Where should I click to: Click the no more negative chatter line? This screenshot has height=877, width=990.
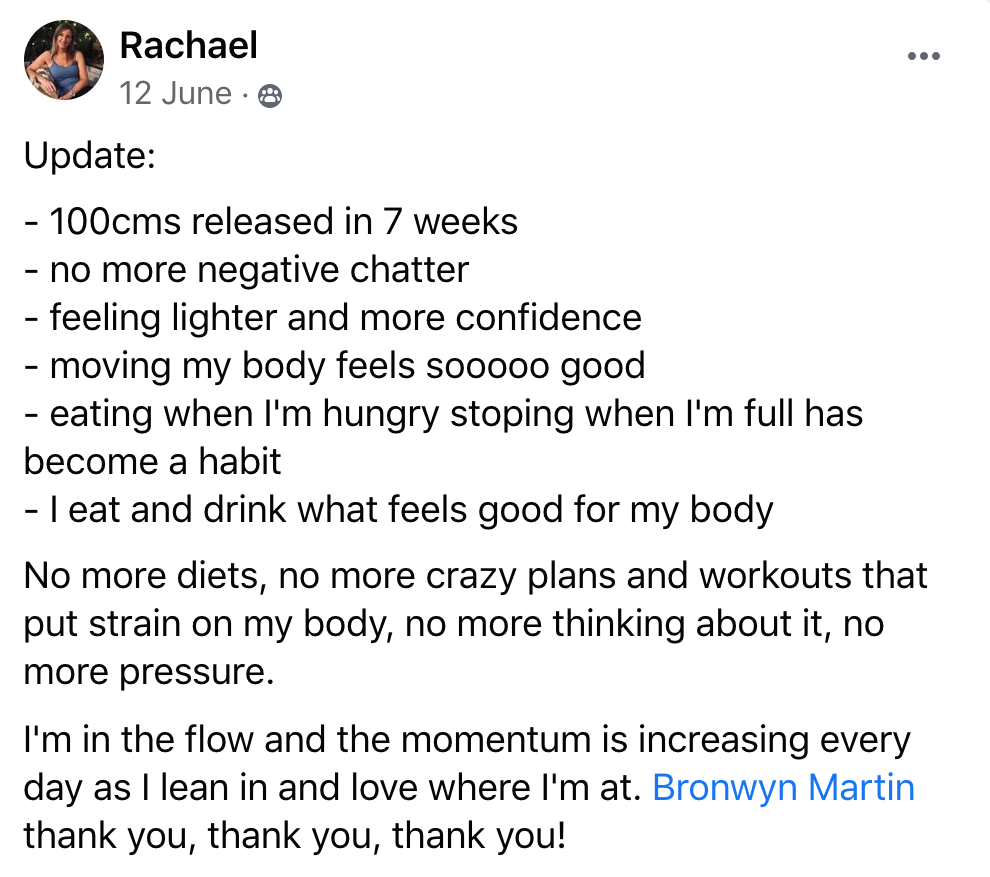[246, 270]
